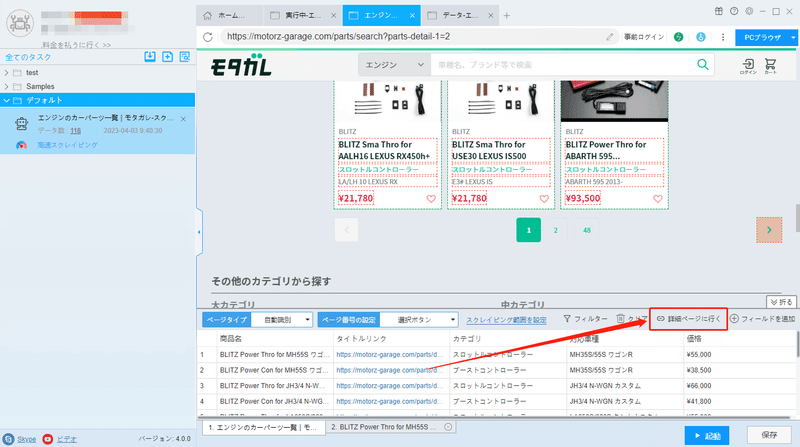This screenshot has width=800, height=447.
Task: Click the import task icon beside 全てのタスク
Action: 149,57
